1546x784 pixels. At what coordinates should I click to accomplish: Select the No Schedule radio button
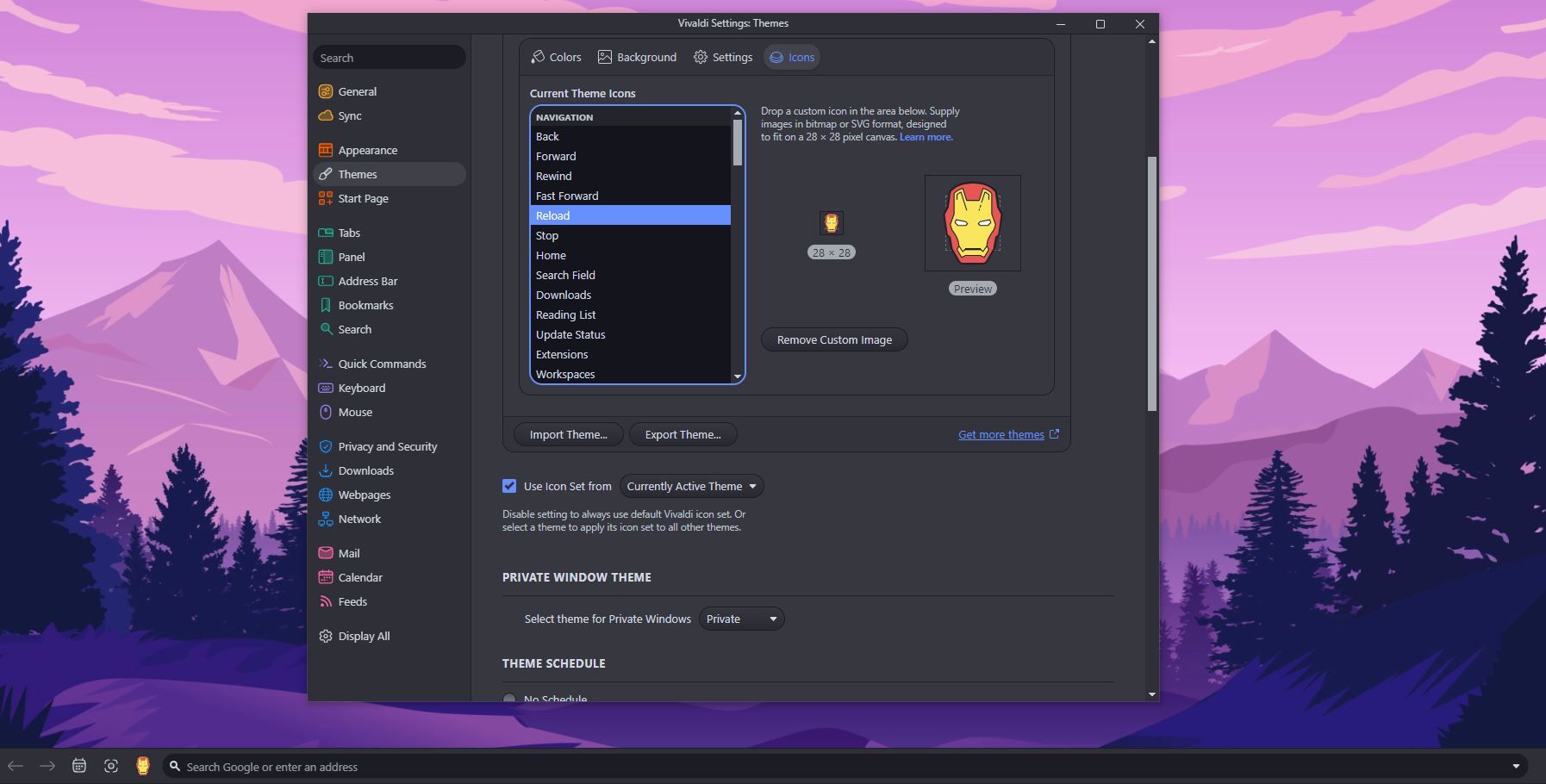509,699
